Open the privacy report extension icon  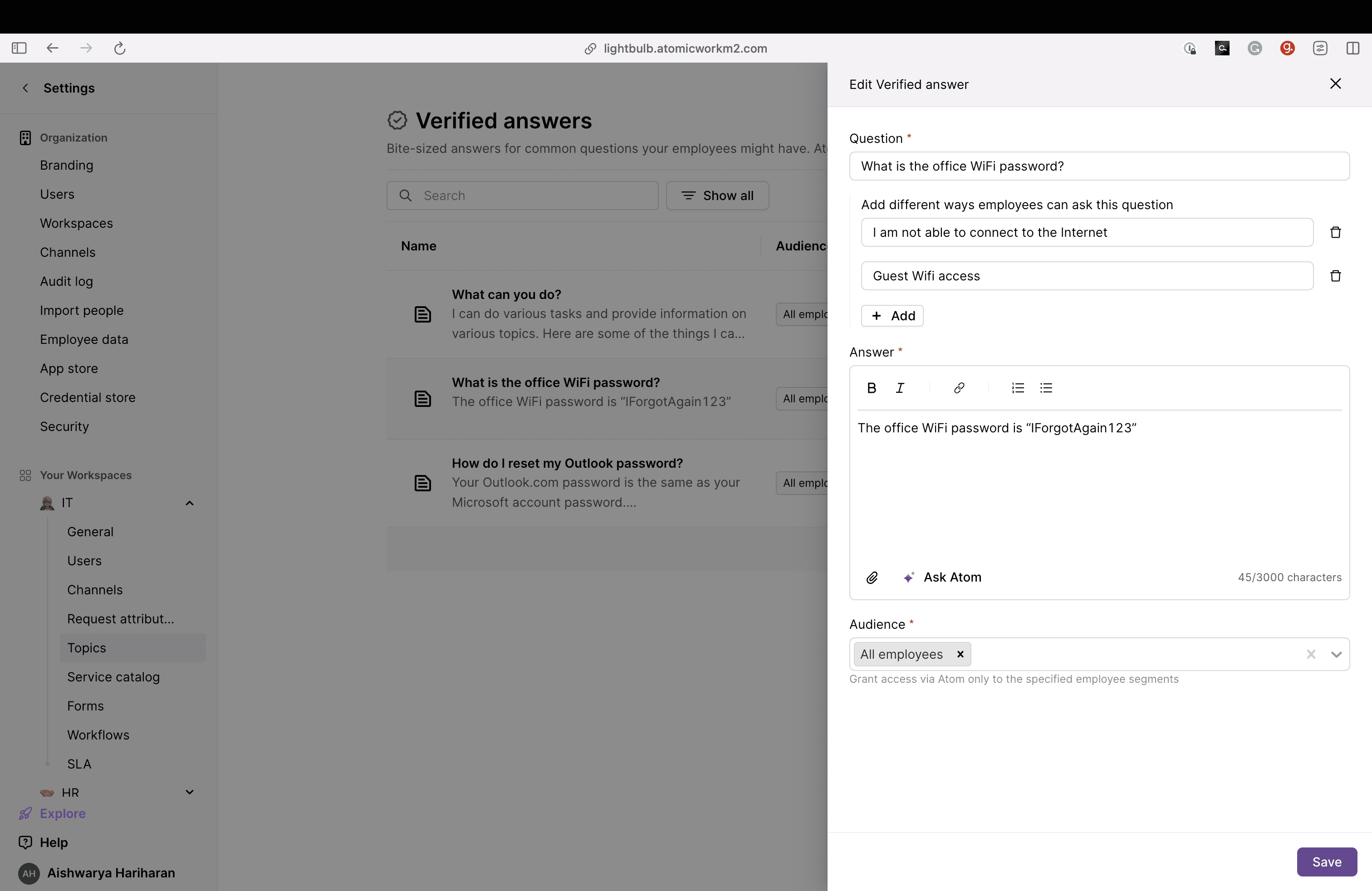point(1190,49)
